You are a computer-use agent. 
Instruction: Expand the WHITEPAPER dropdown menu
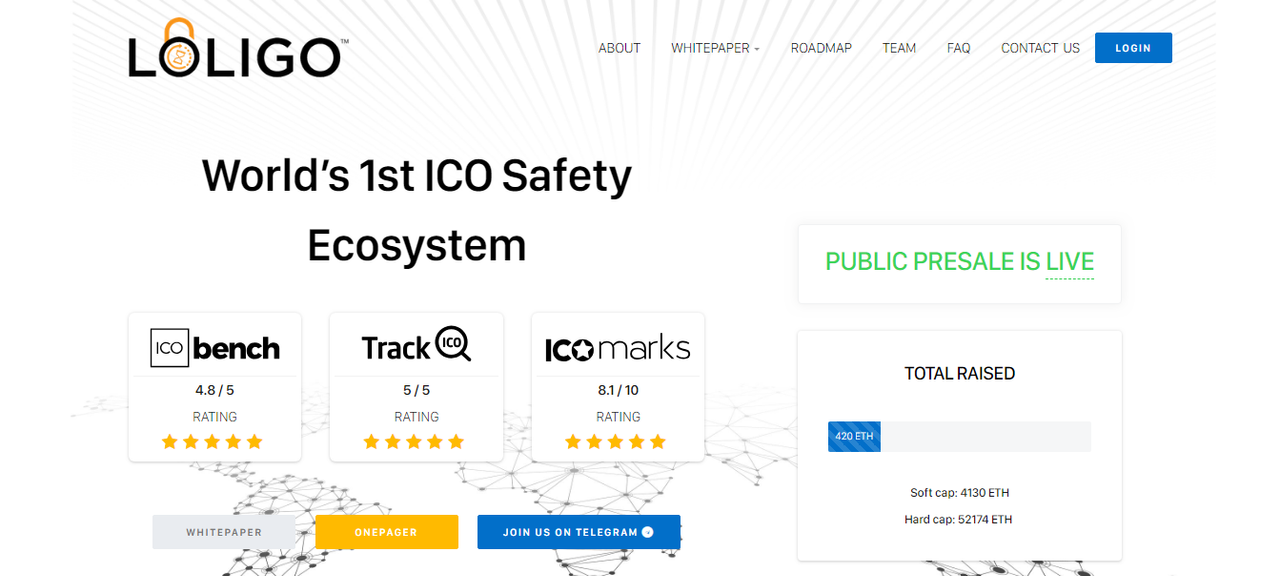(x=715, y=48)
